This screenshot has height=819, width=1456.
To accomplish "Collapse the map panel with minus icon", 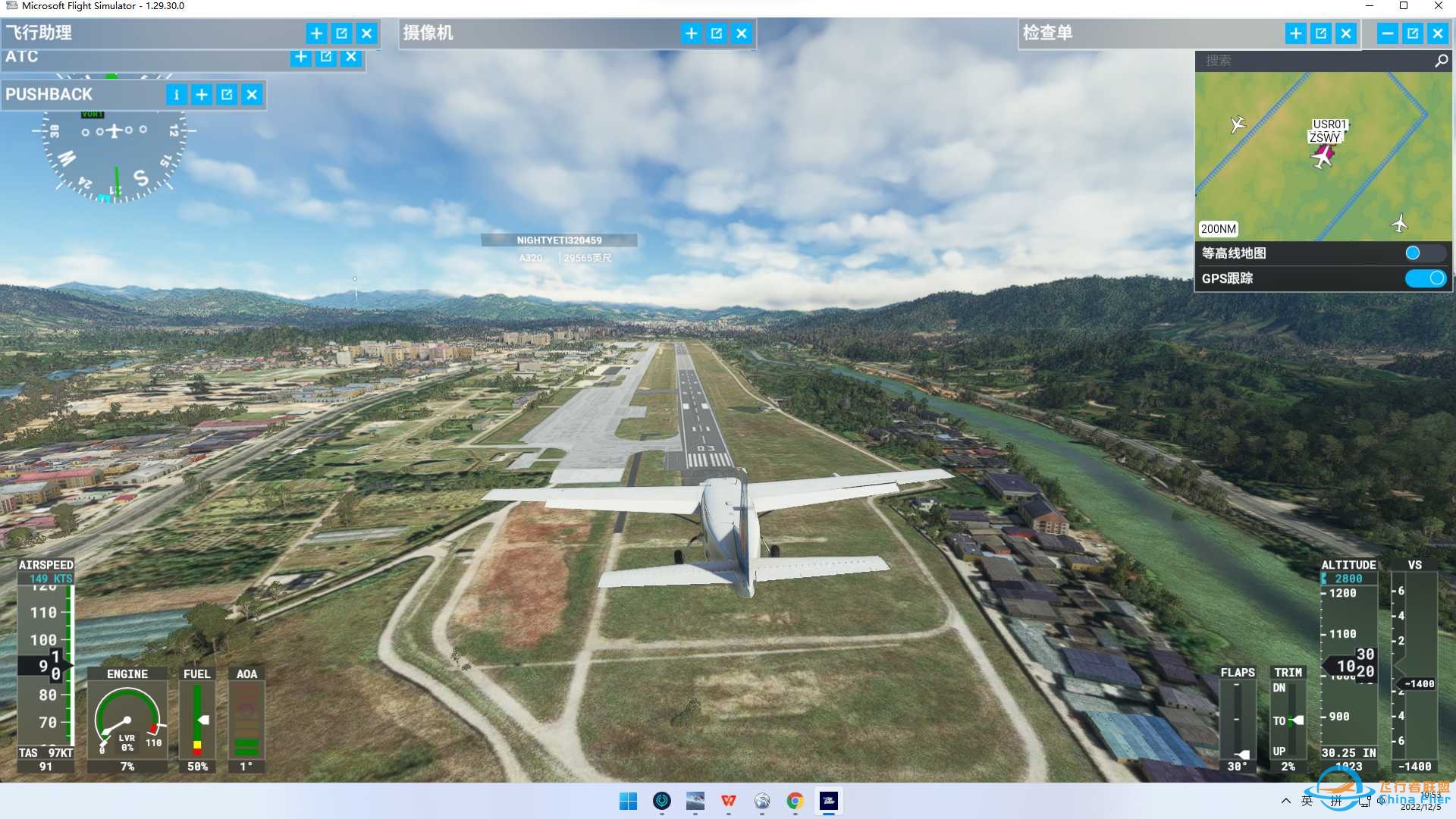I will [x=1388, y=33].
